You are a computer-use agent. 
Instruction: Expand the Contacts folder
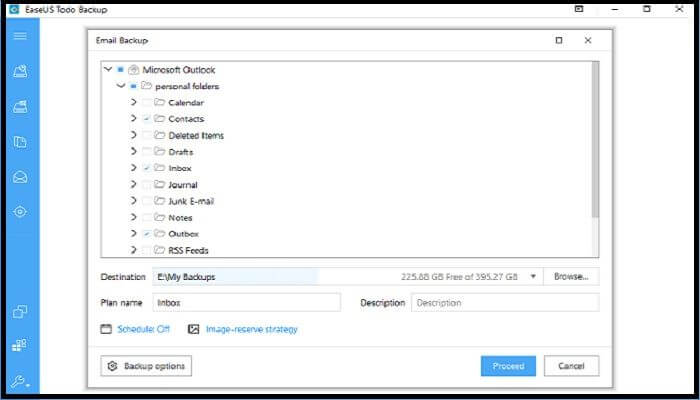coord(133,119)
